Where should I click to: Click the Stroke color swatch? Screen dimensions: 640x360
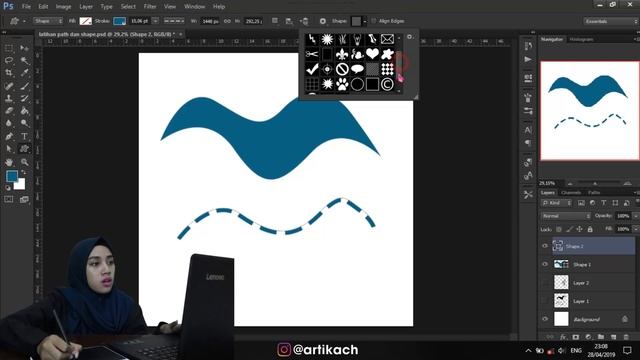point(119,21)
